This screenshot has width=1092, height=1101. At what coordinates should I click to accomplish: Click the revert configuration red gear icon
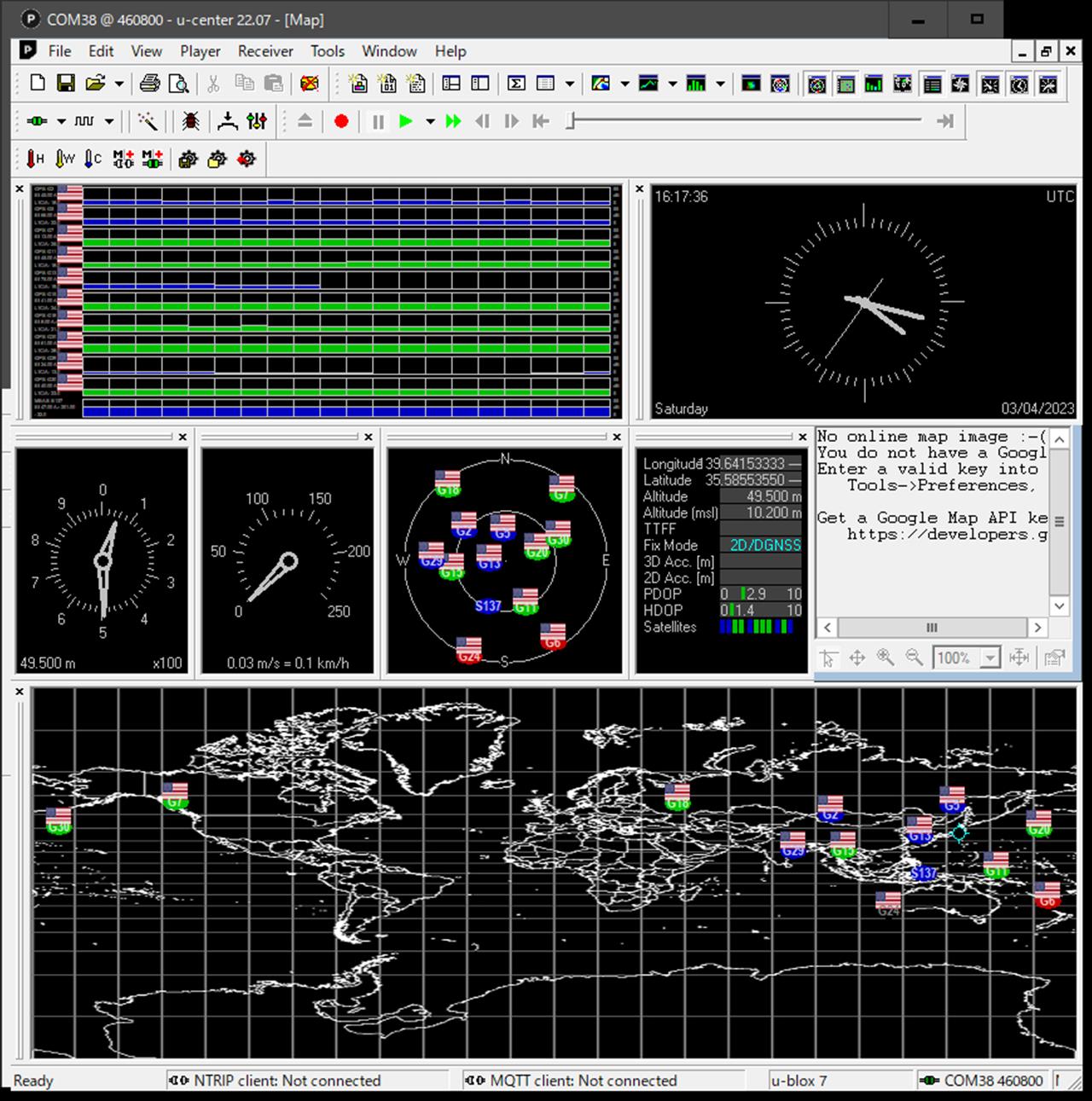[247, 159]
